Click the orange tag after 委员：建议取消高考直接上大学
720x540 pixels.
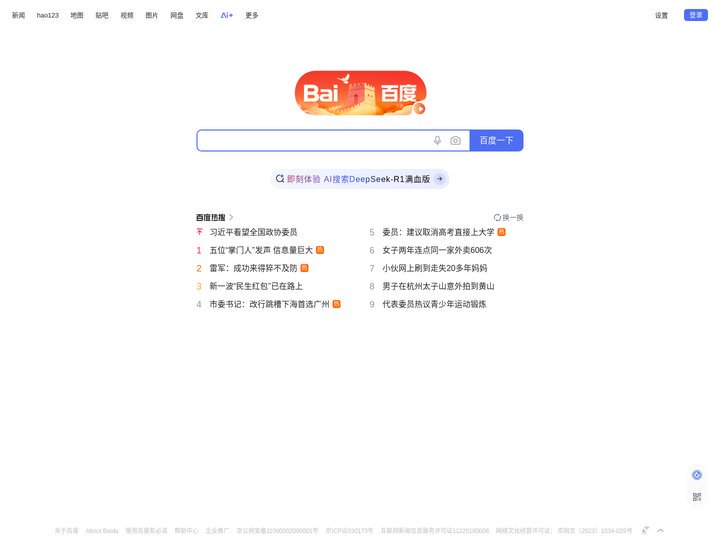pyautogui.click(x=501, y=232)
